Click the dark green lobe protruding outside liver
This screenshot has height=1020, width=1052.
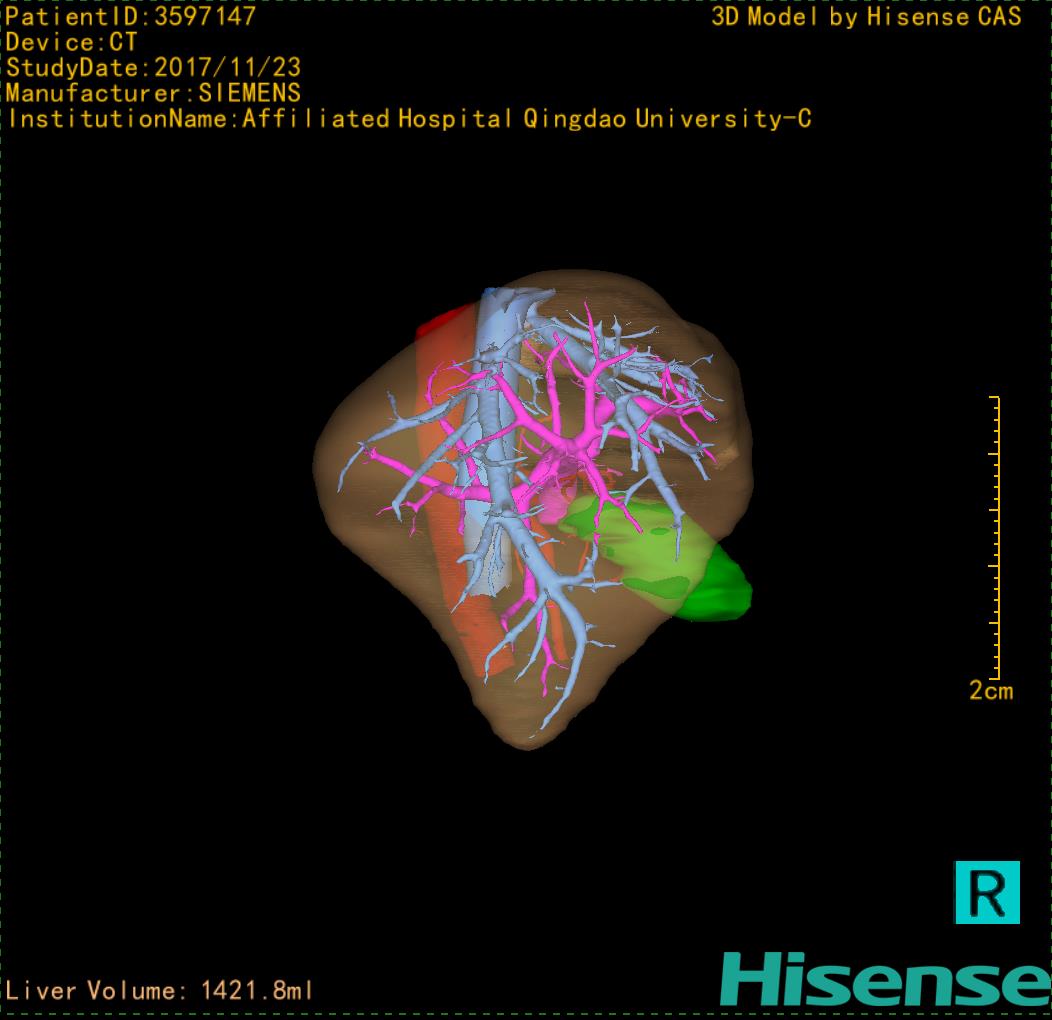tap(725, 592)
